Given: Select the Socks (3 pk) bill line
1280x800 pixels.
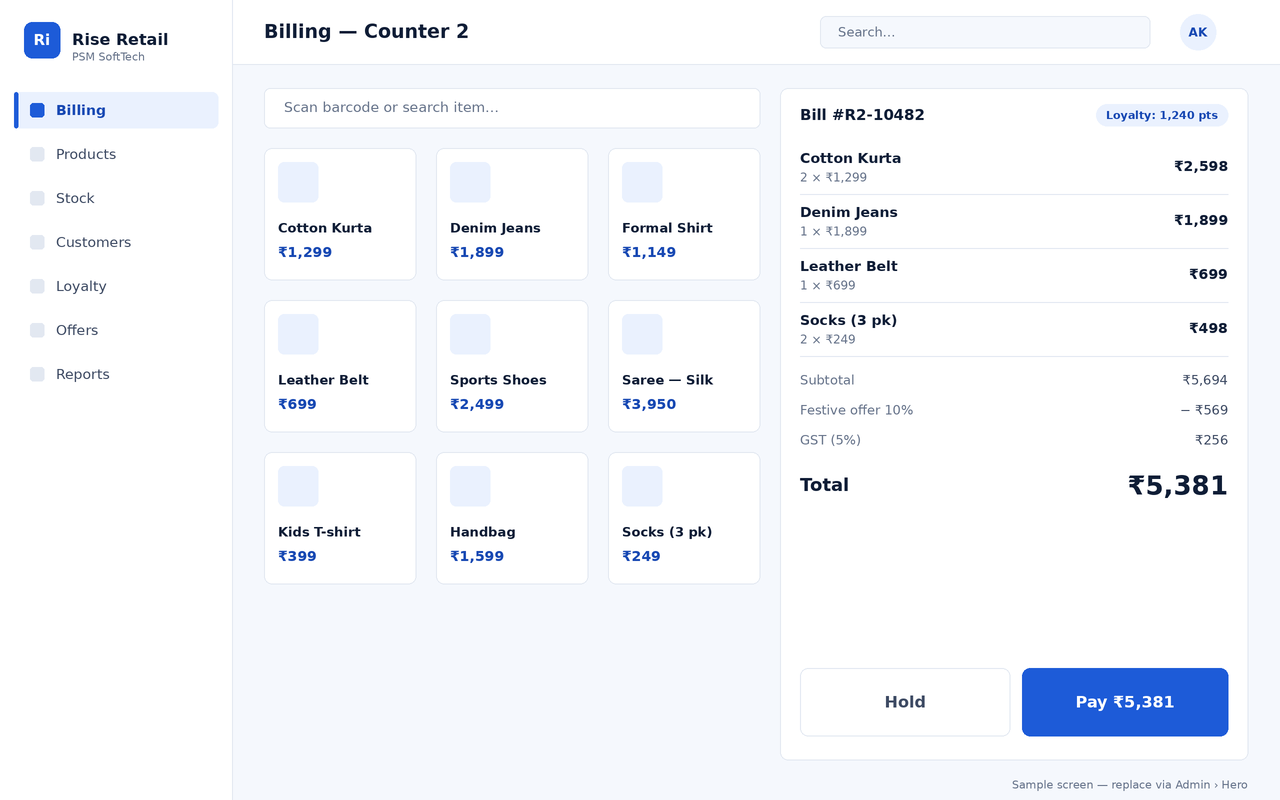Looking at the screenshot, I should coord(1014,329).
